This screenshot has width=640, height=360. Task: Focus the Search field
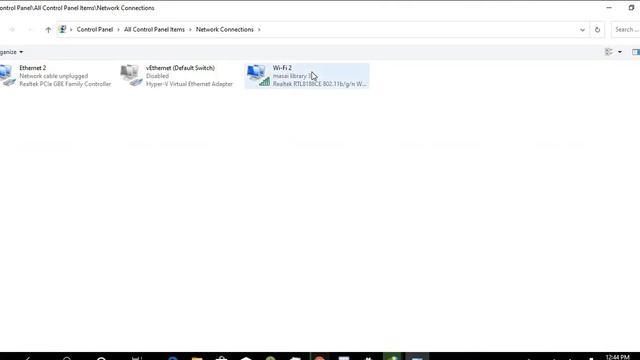click(626, 29)
